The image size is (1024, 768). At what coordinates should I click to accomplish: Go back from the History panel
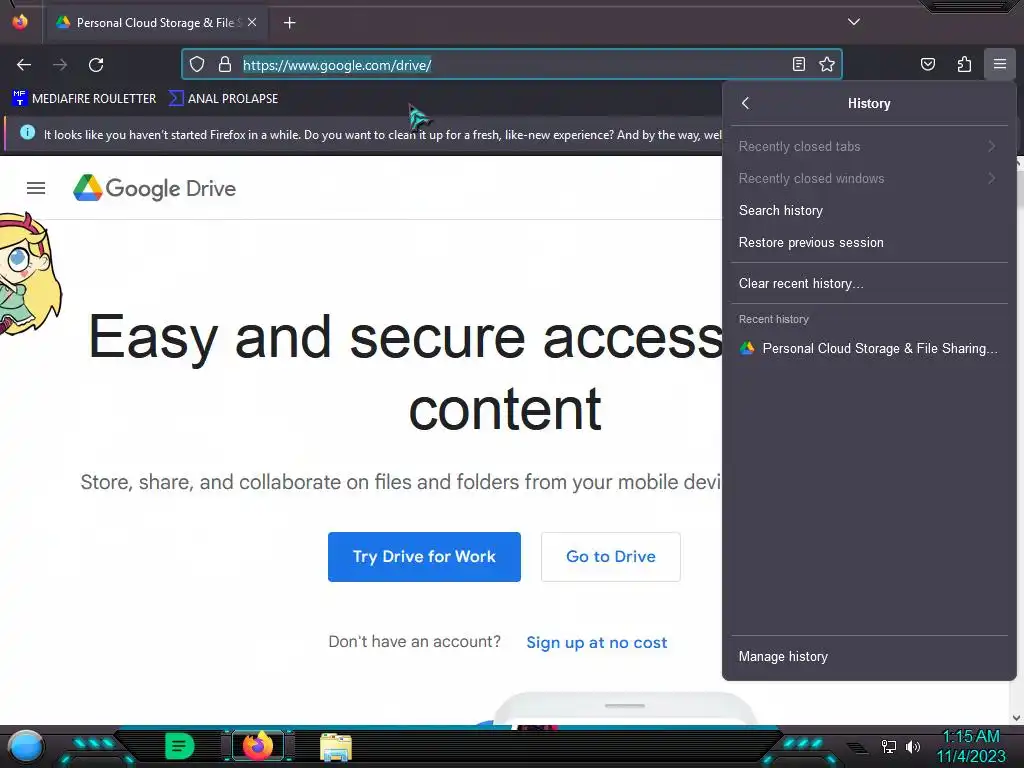coord(746,103)
